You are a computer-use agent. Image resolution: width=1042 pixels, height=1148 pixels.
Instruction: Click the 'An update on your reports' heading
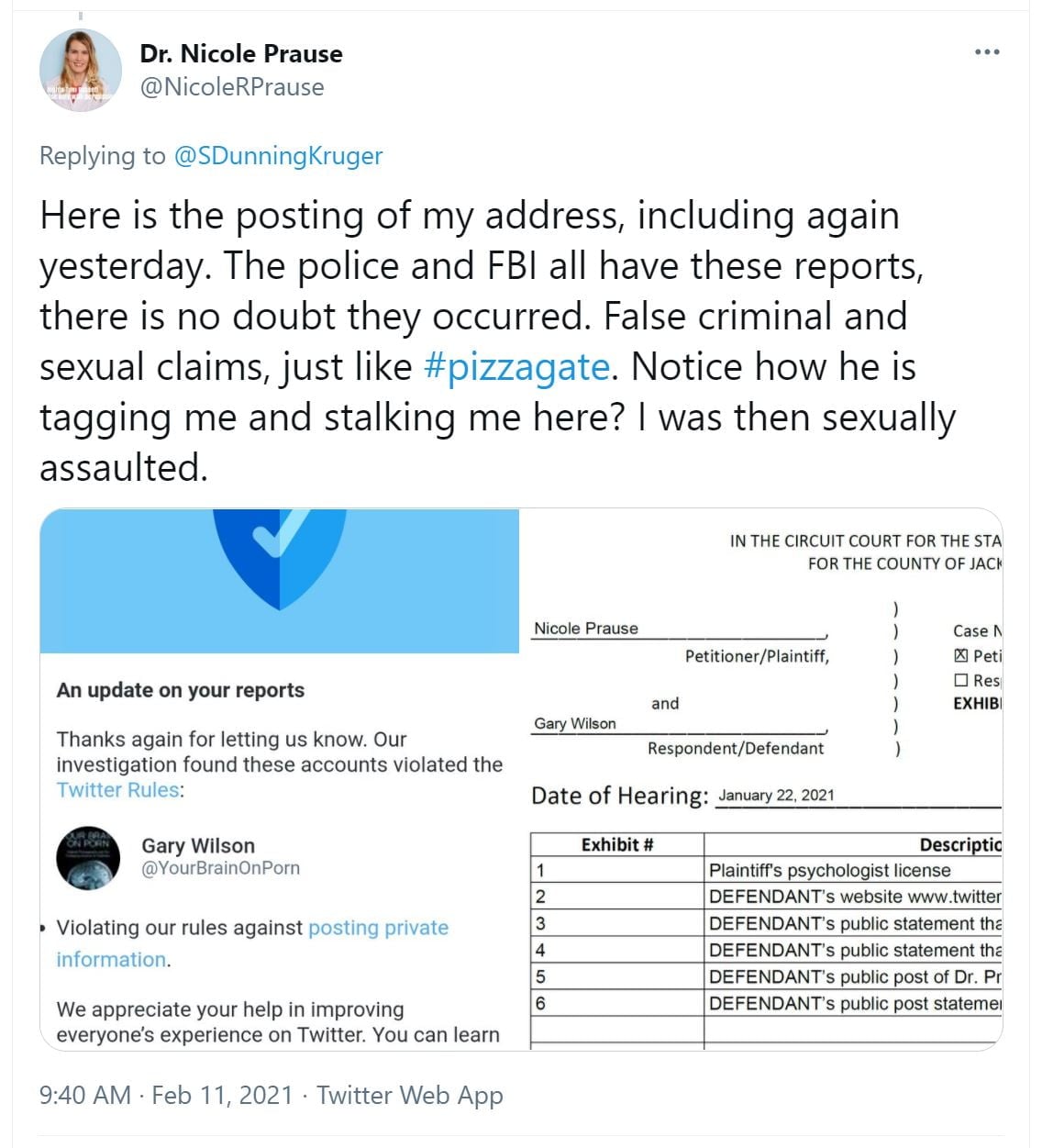pos(181,690)
